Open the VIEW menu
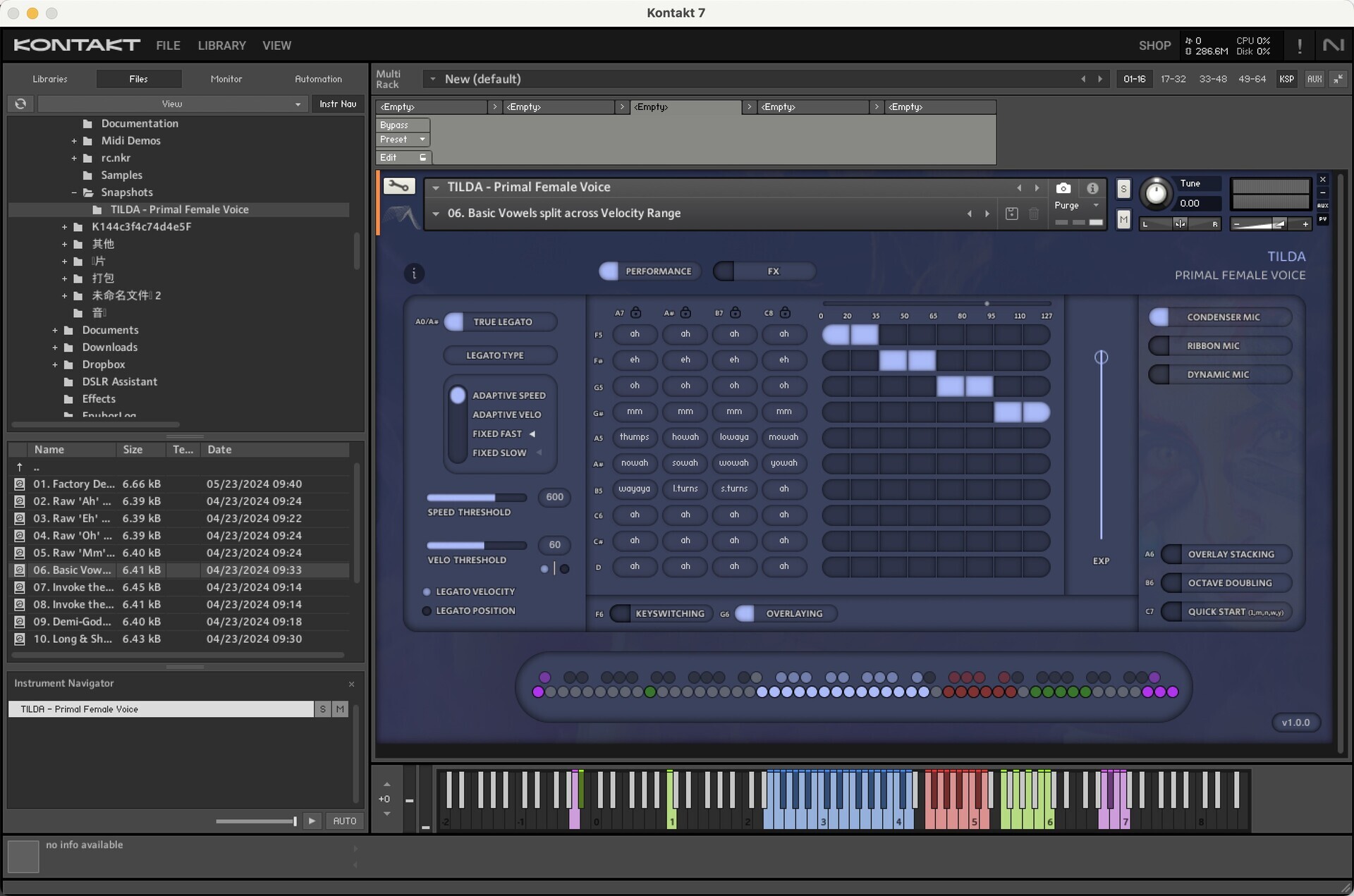Viewport: 1354px width, 896px height. [276, 46]
